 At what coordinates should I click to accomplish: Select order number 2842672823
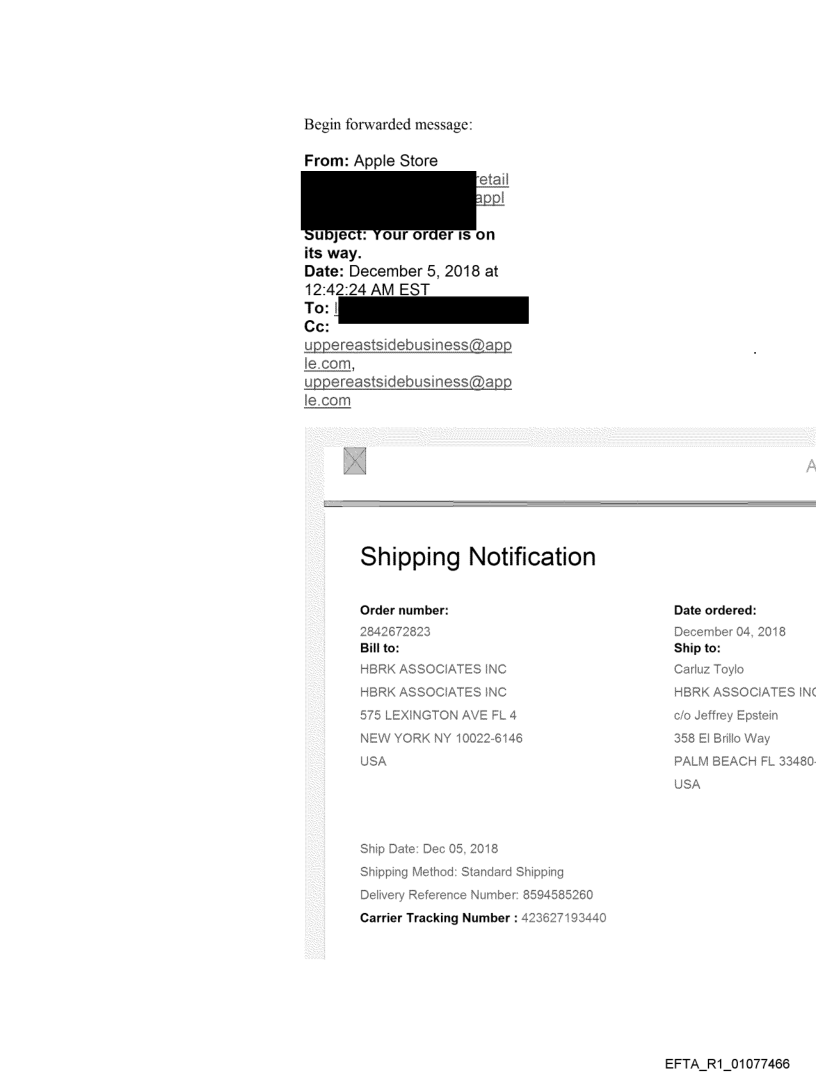[x=395, y=631]
